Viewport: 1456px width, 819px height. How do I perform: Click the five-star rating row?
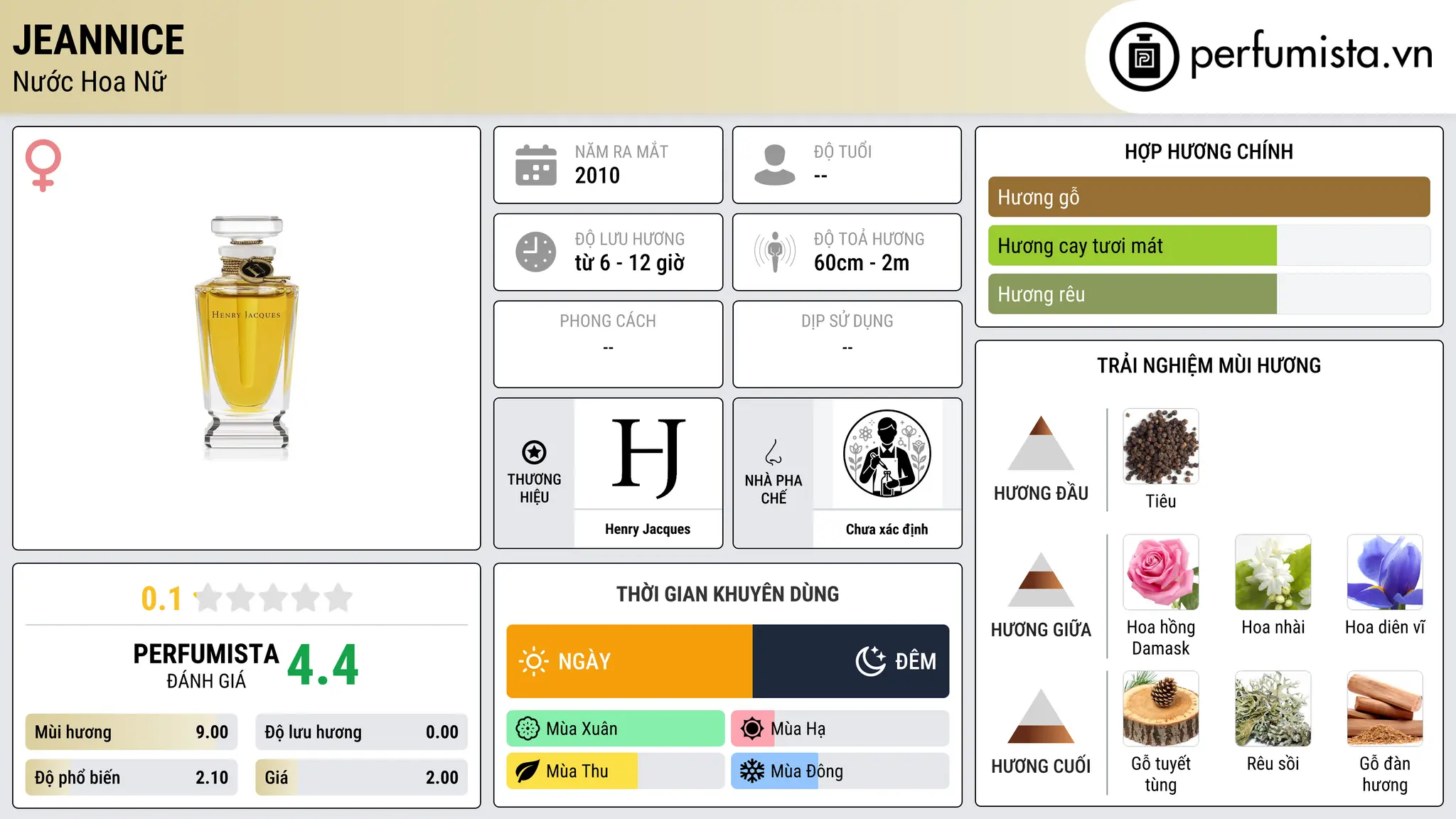pos(273,598)
